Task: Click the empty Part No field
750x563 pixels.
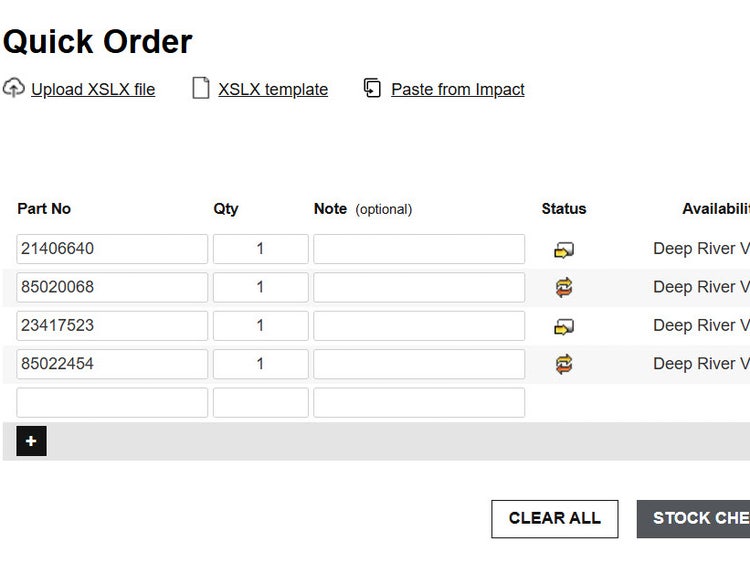Action: (112, 402)
